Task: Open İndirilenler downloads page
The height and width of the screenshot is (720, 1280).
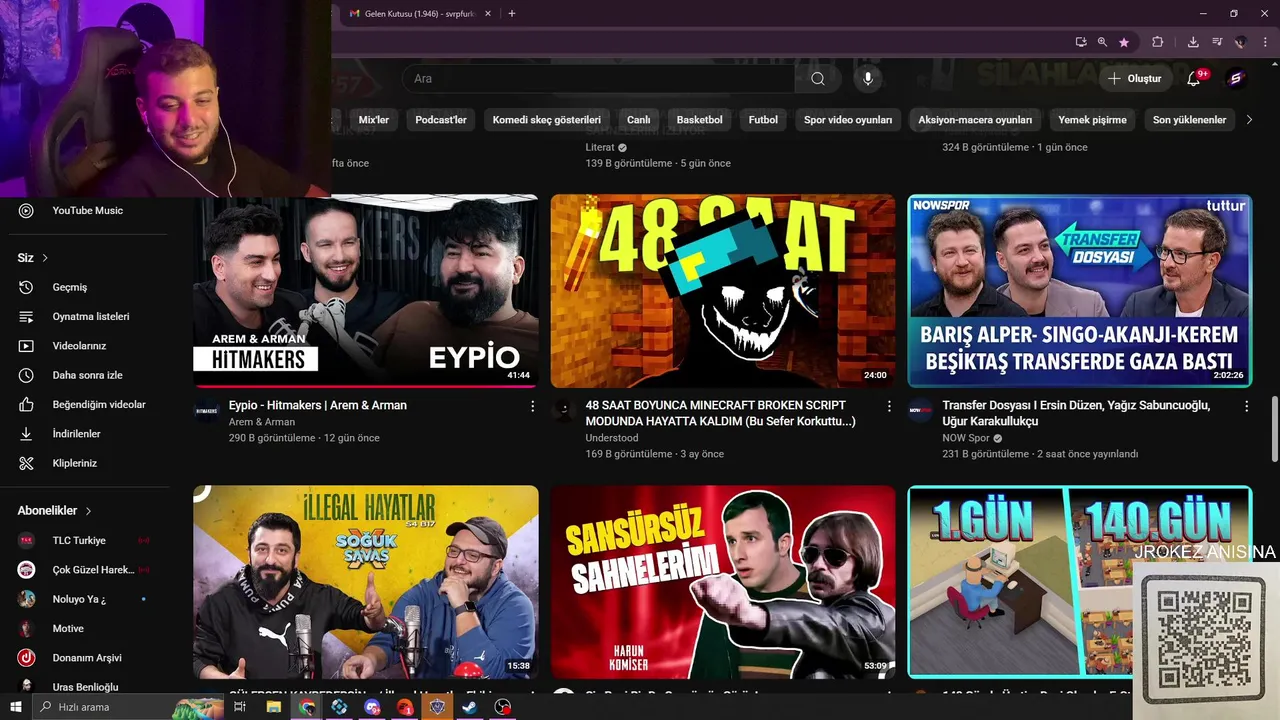Action: pos(77,434)
